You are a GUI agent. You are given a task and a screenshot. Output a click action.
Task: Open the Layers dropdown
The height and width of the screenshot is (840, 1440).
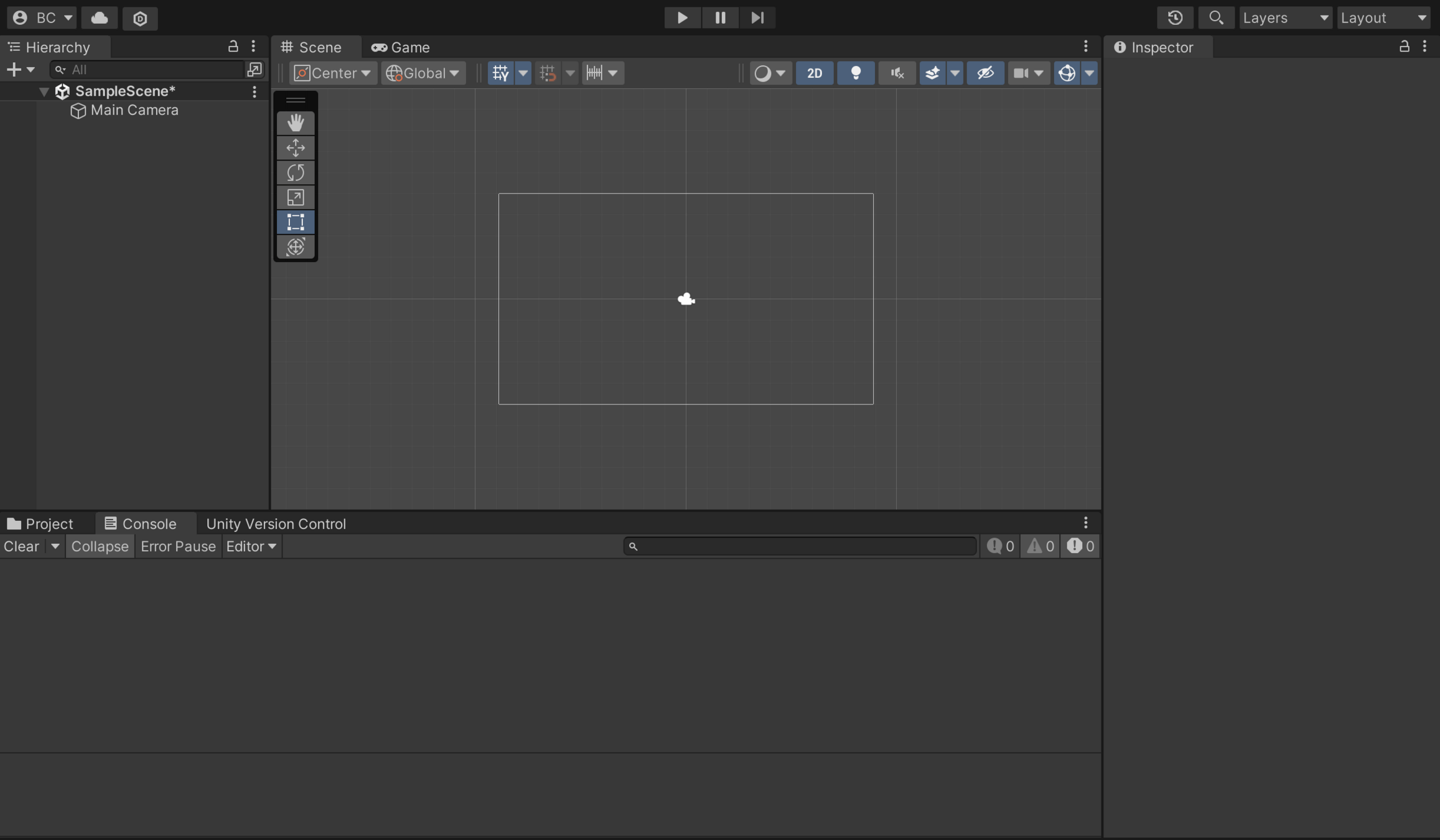(1284, 17)
